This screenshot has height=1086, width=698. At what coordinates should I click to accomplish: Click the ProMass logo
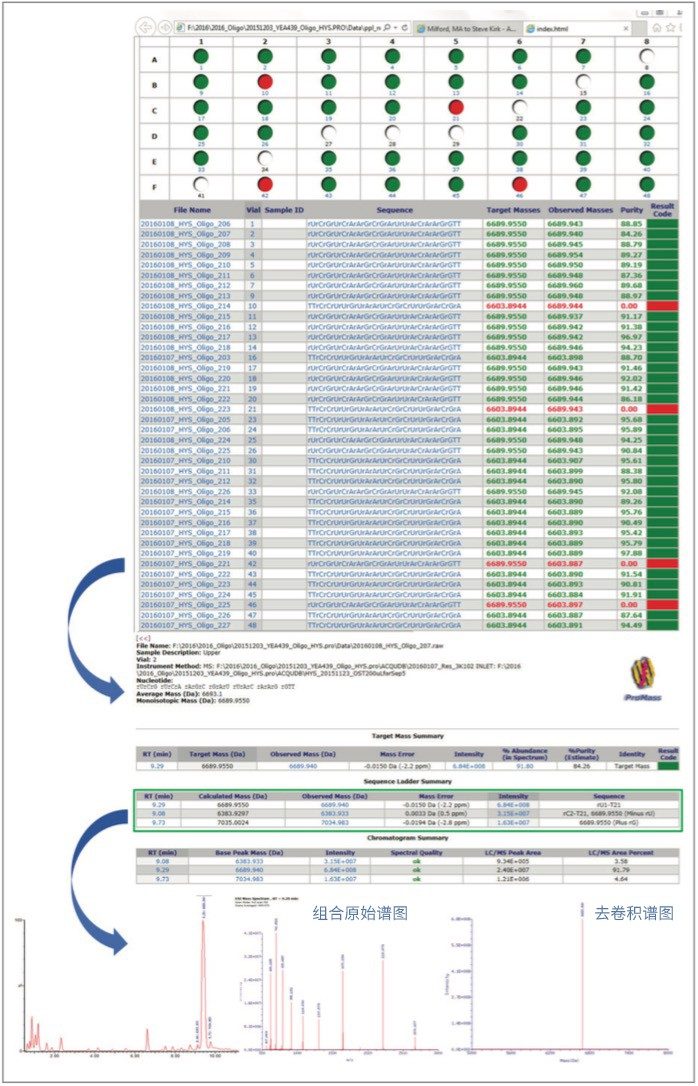(641, 679)
